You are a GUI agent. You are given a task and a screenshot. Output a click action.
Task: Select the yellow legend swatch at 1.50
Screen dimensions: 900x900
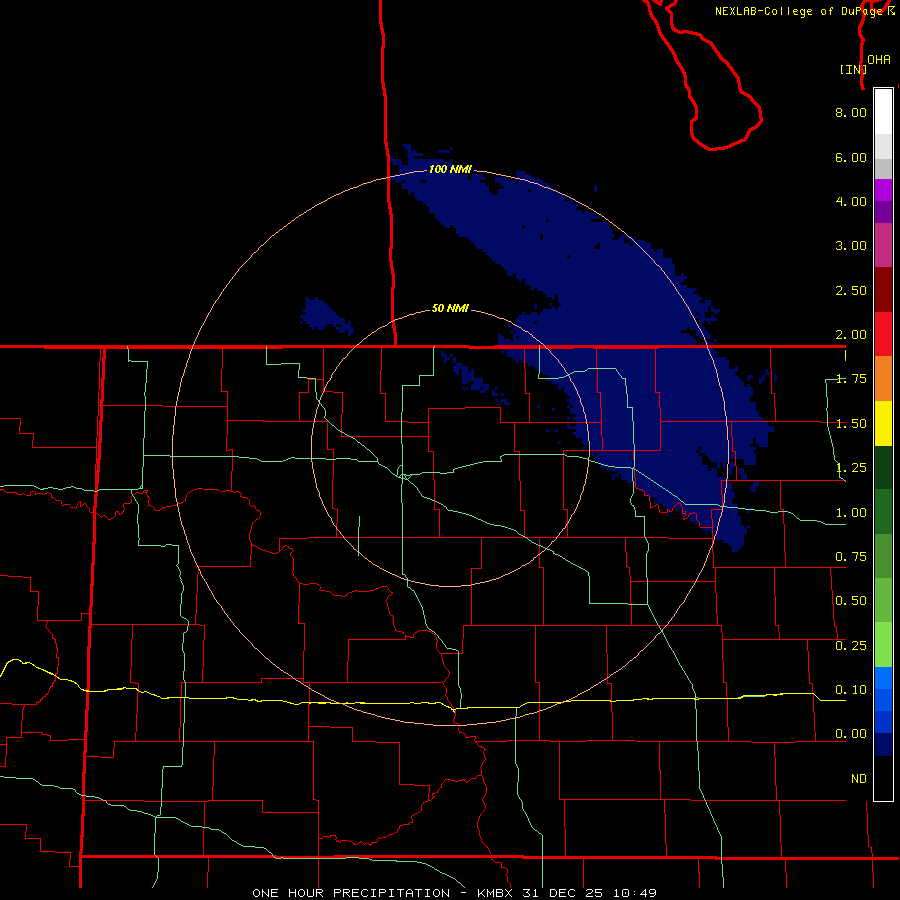pyautogui.click(x=883, y=423)
